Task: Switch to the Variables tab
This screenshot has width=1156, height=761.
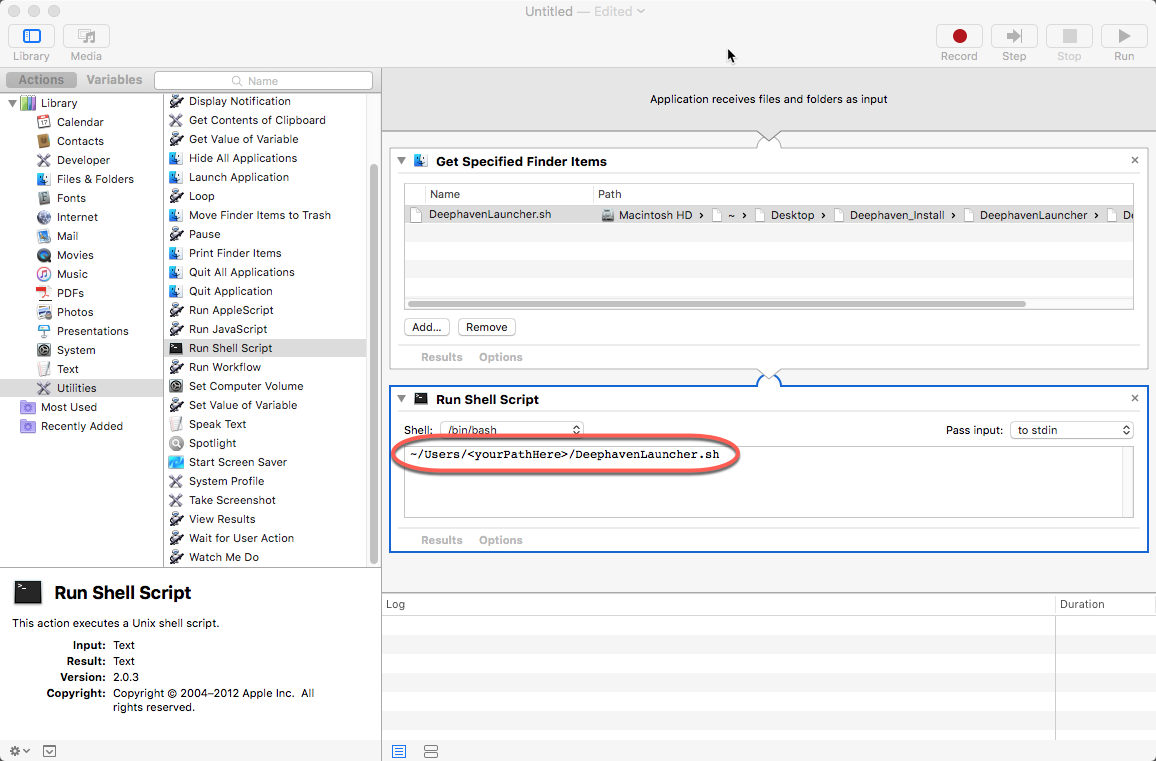Action: pyautogui.click(x=114, y=80)
